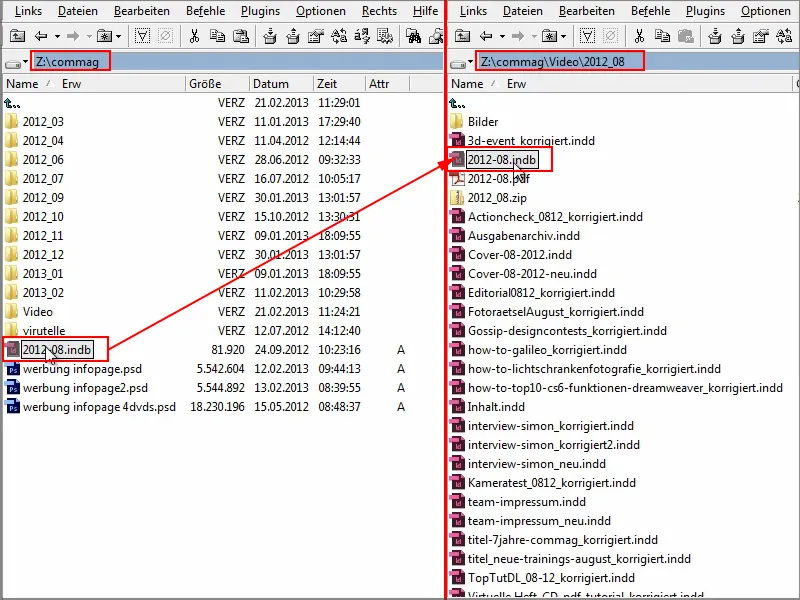The height and width of the screenshot is (600, 800).
Task: Open Back history dropdown in right panel
Action: coord(502,36)
